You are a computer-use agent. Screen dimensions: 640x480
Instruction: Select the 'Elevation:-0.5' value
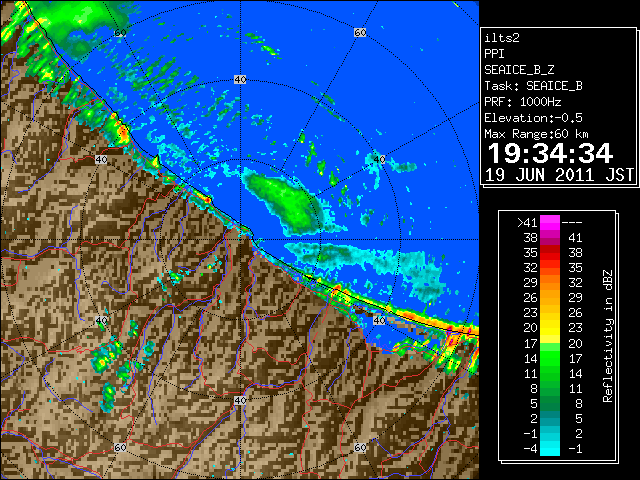click(x=533, y=118)
